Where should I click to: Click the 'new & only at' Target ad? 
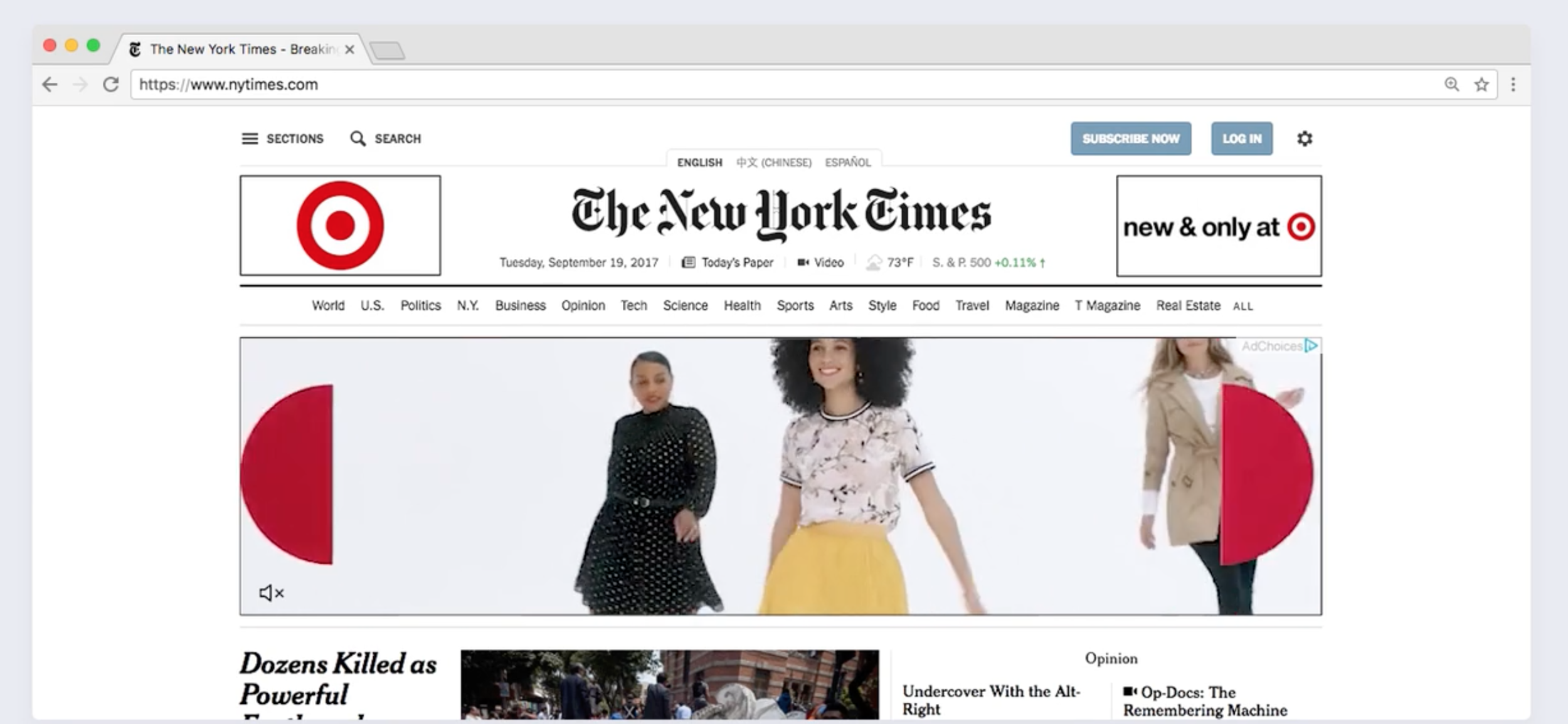[x=1219, y=226]
